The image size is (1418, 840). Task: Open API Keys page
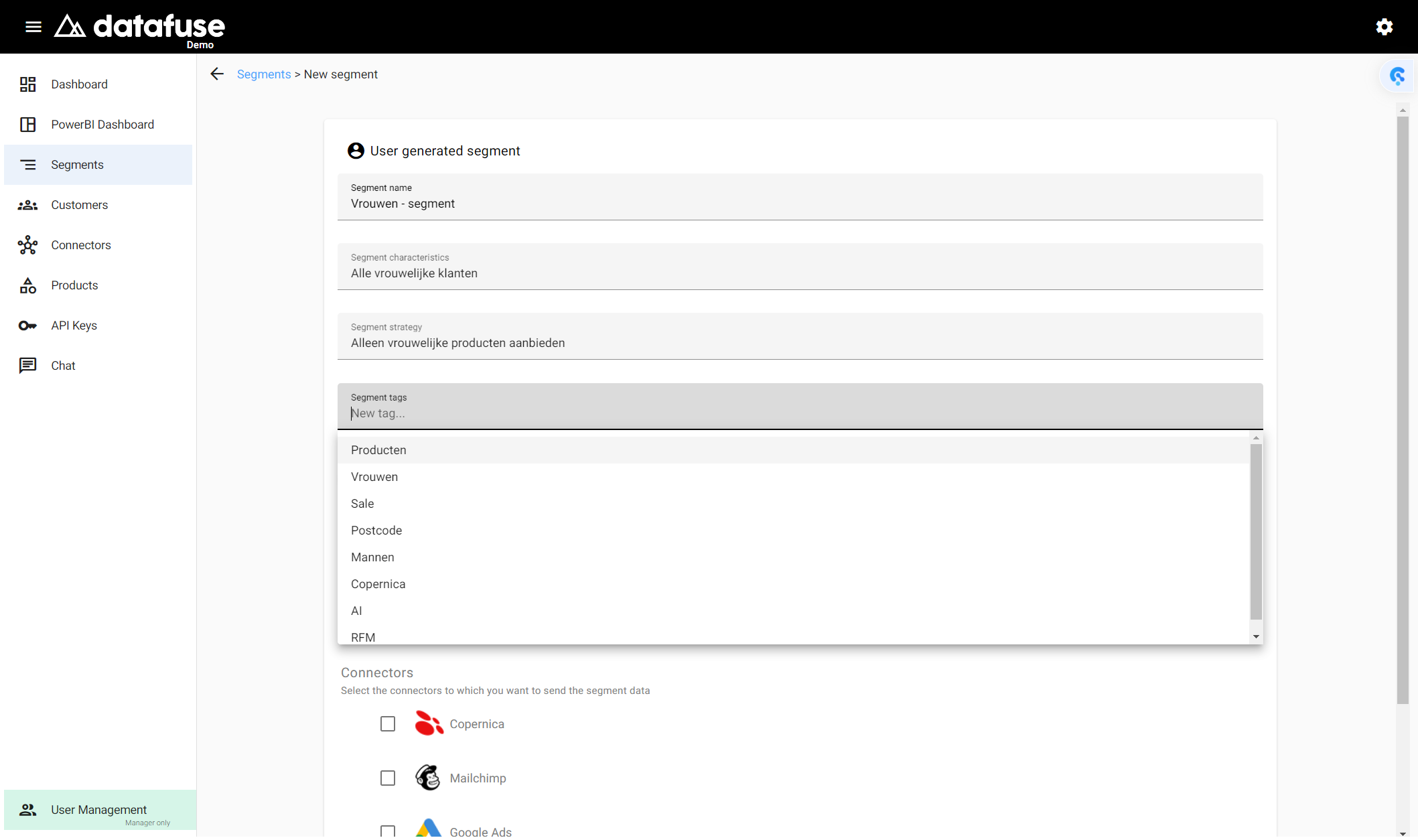tap(98, 326)
